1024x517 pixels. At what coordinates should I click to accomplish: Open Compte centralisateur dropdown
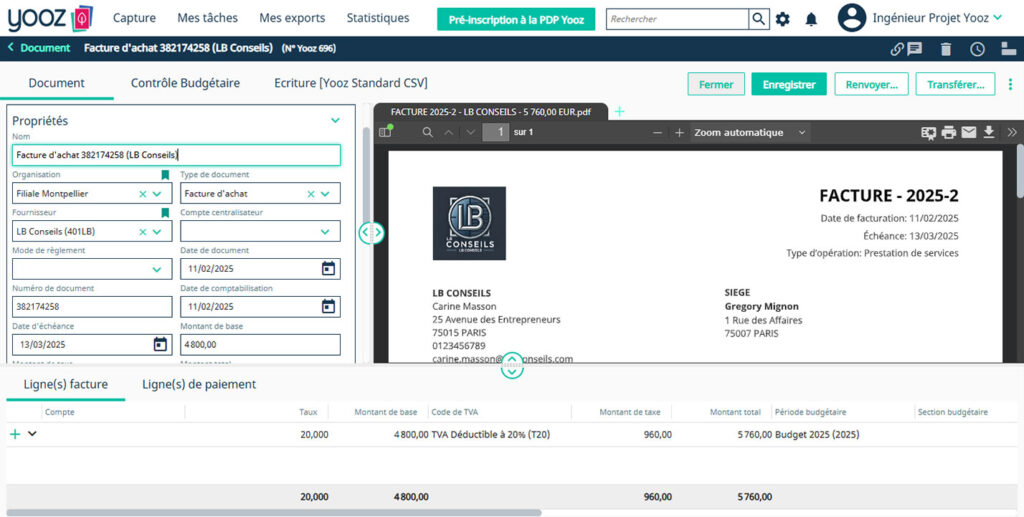click(x=325, y=232)
